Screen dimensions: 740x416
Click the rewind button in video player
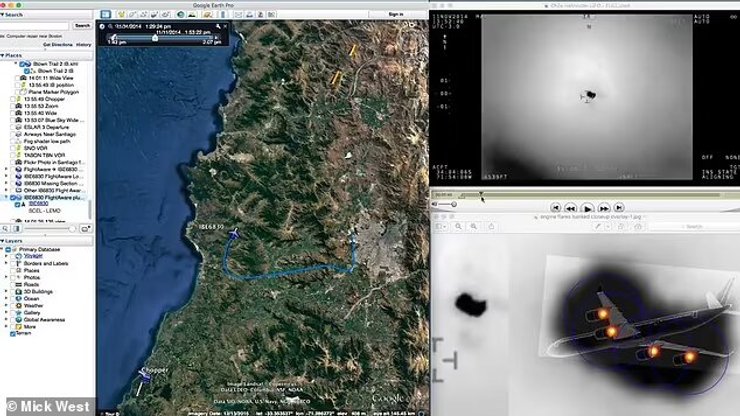coord(569,207)
